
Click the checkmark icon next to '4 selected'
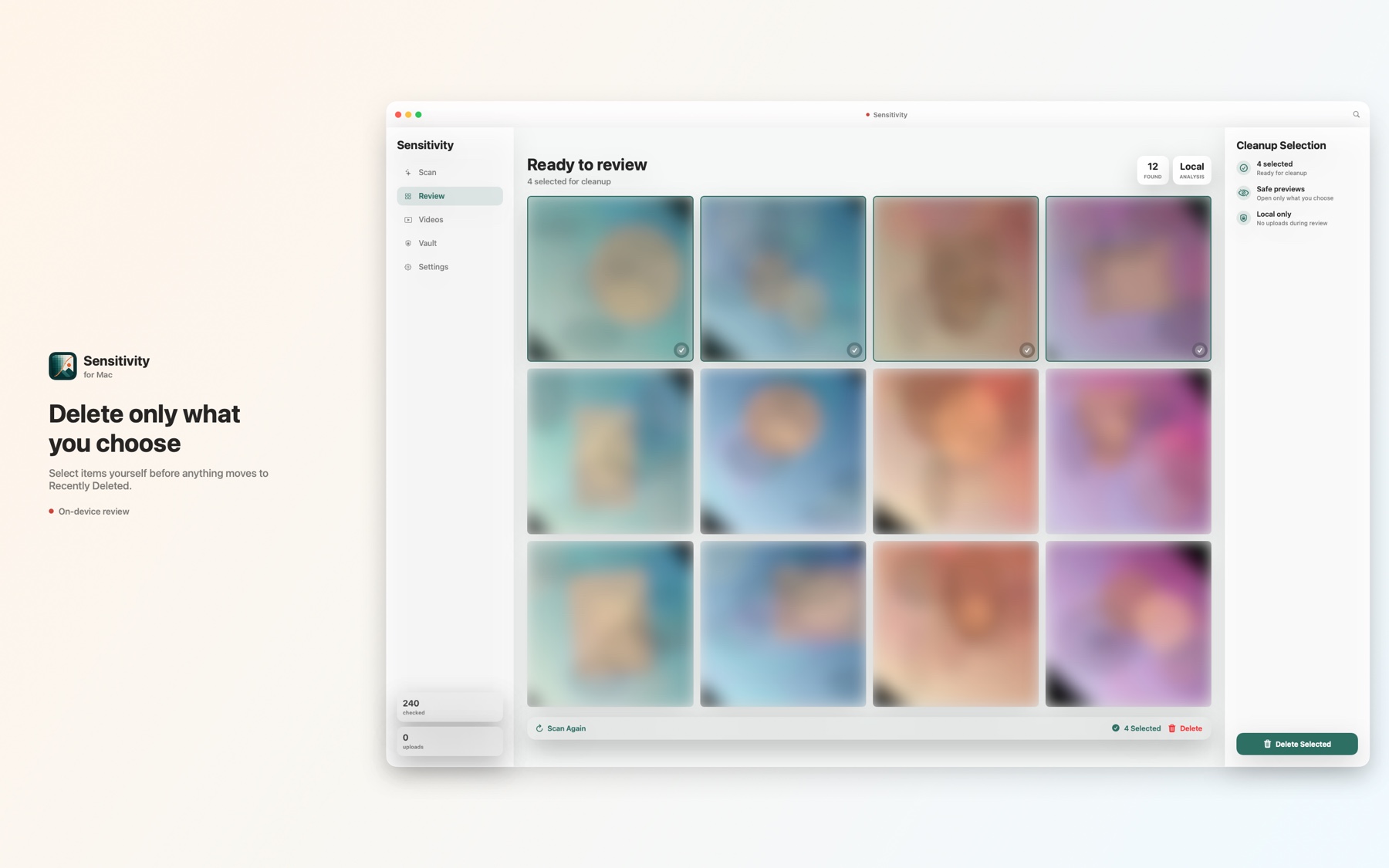click(x=1244, y=168)
